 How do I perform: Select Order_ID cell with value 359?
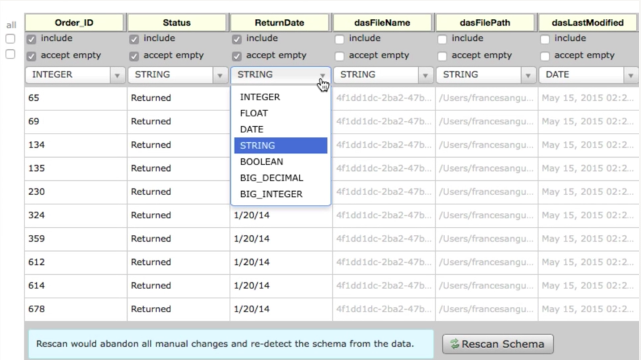pos(76,239)
